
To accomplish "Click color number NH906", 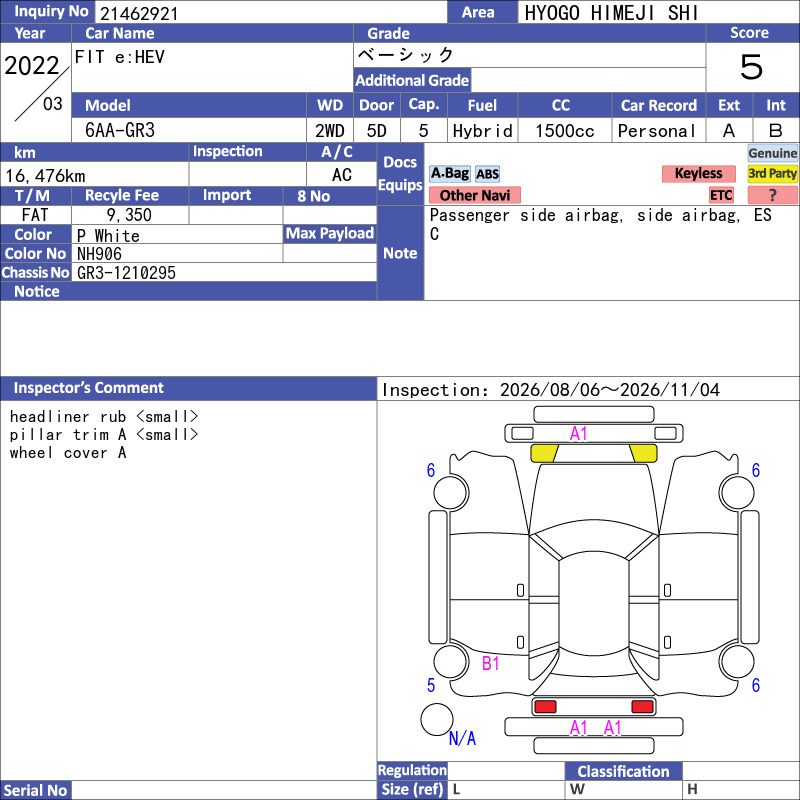I will click(x=99, y=254).
